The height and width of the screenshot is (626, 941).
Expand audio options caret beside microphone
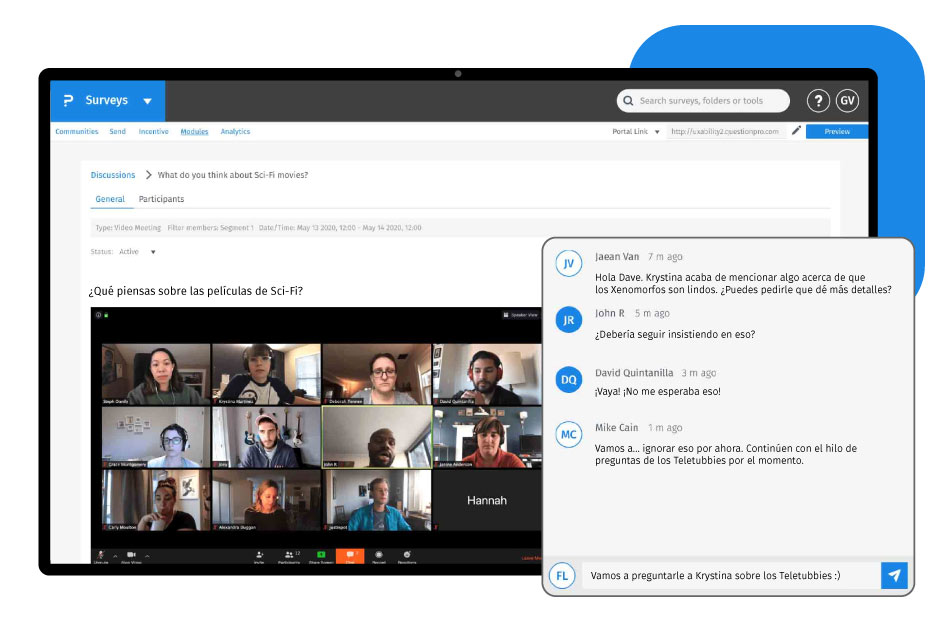[115, 556]
